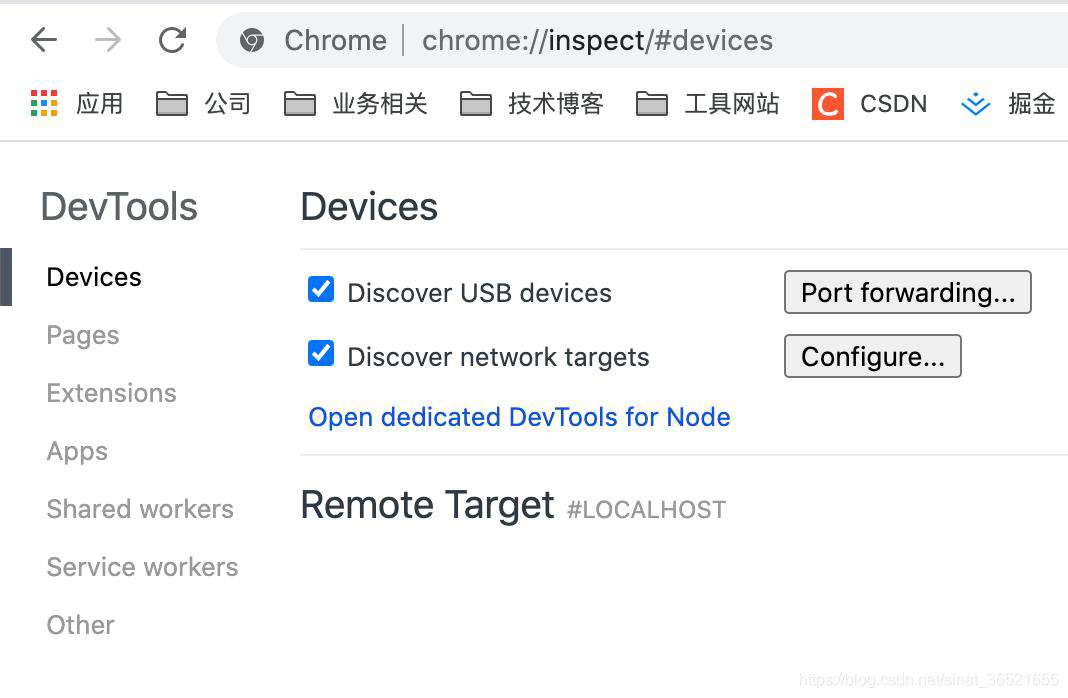Image resolution: width=1068 pixels, height=698 pixels.
Task: Expand the 工具网站 bookmark folder
Action: pyautogui.click(x=708, y=104)
